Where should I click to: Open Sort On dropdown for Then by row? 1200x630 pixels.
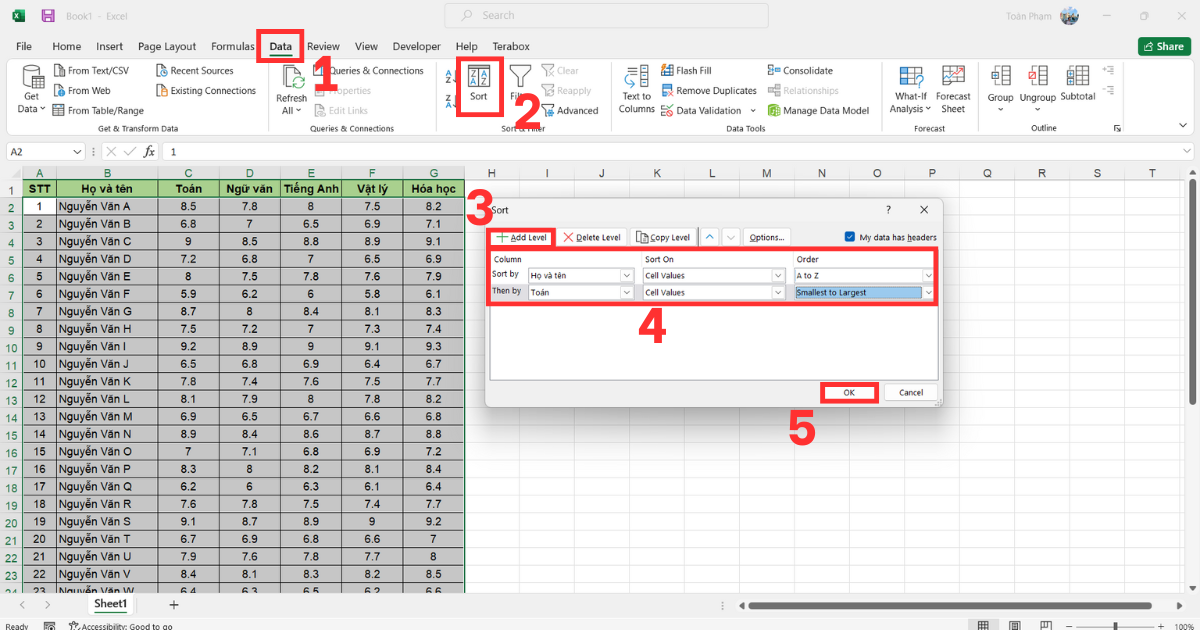(777, 293)
